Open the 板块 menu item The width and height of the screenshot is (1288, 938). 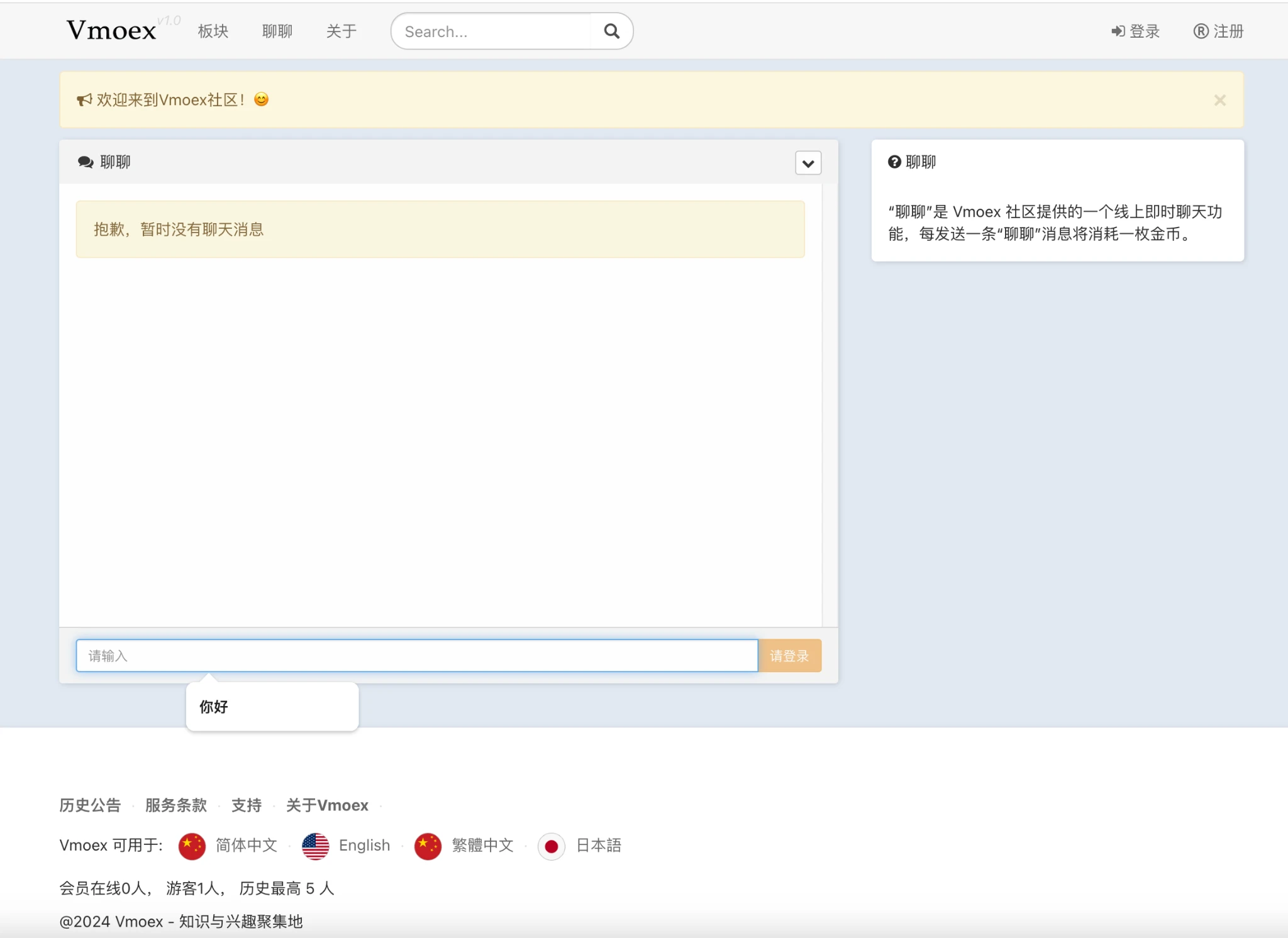coord(213,31)
